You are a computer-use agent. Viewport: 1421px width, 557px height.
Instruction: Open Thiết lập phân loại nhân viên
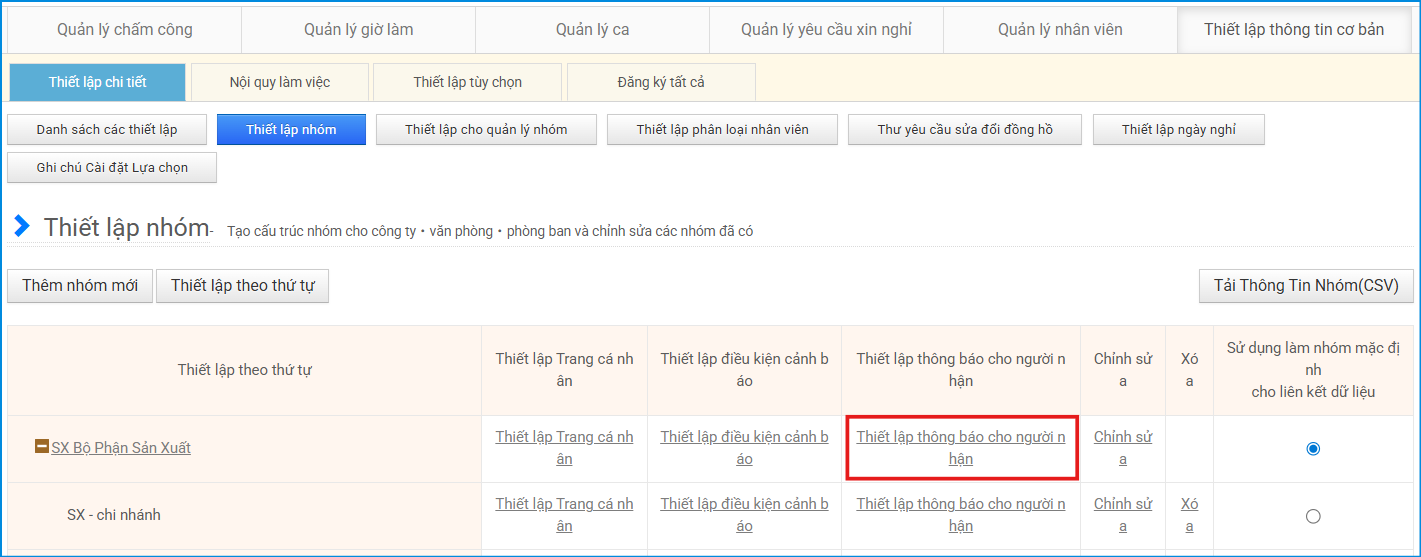click(722, 130)
